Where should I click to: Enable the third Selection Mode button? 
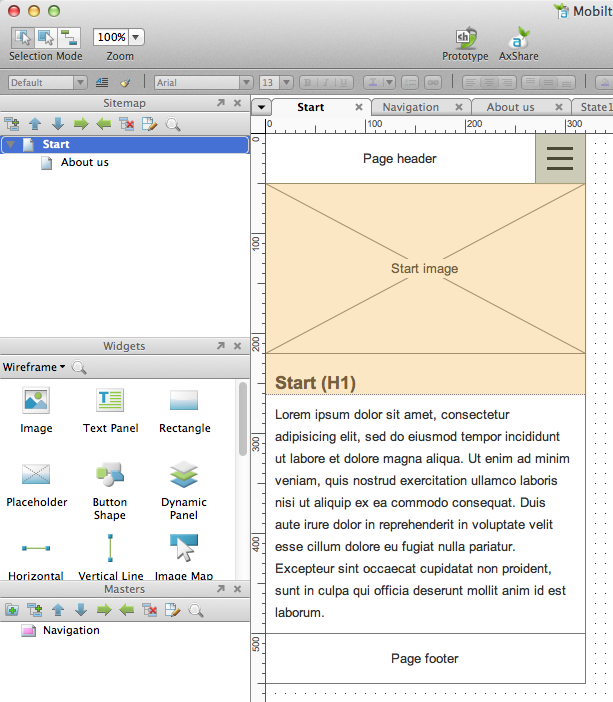[69, 37]
